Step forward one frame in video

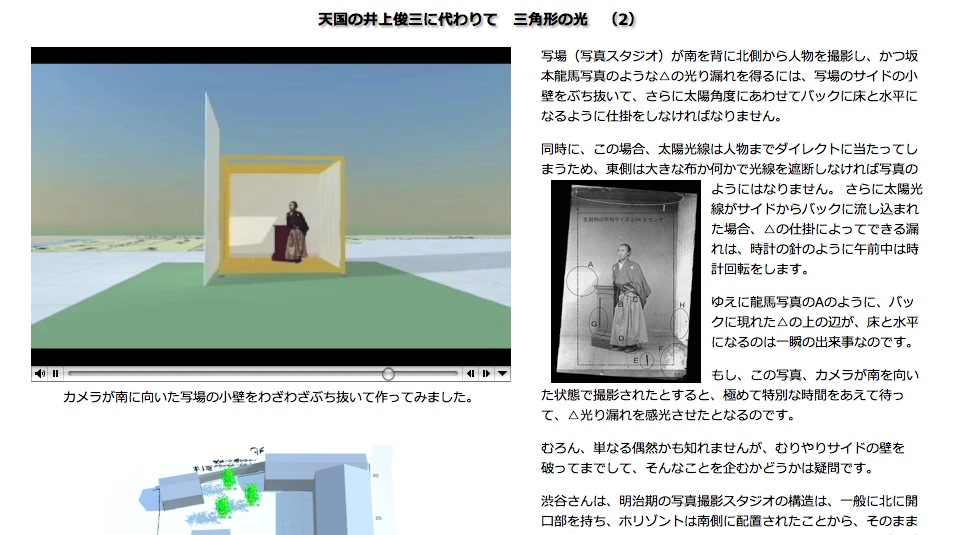point(485,374)
